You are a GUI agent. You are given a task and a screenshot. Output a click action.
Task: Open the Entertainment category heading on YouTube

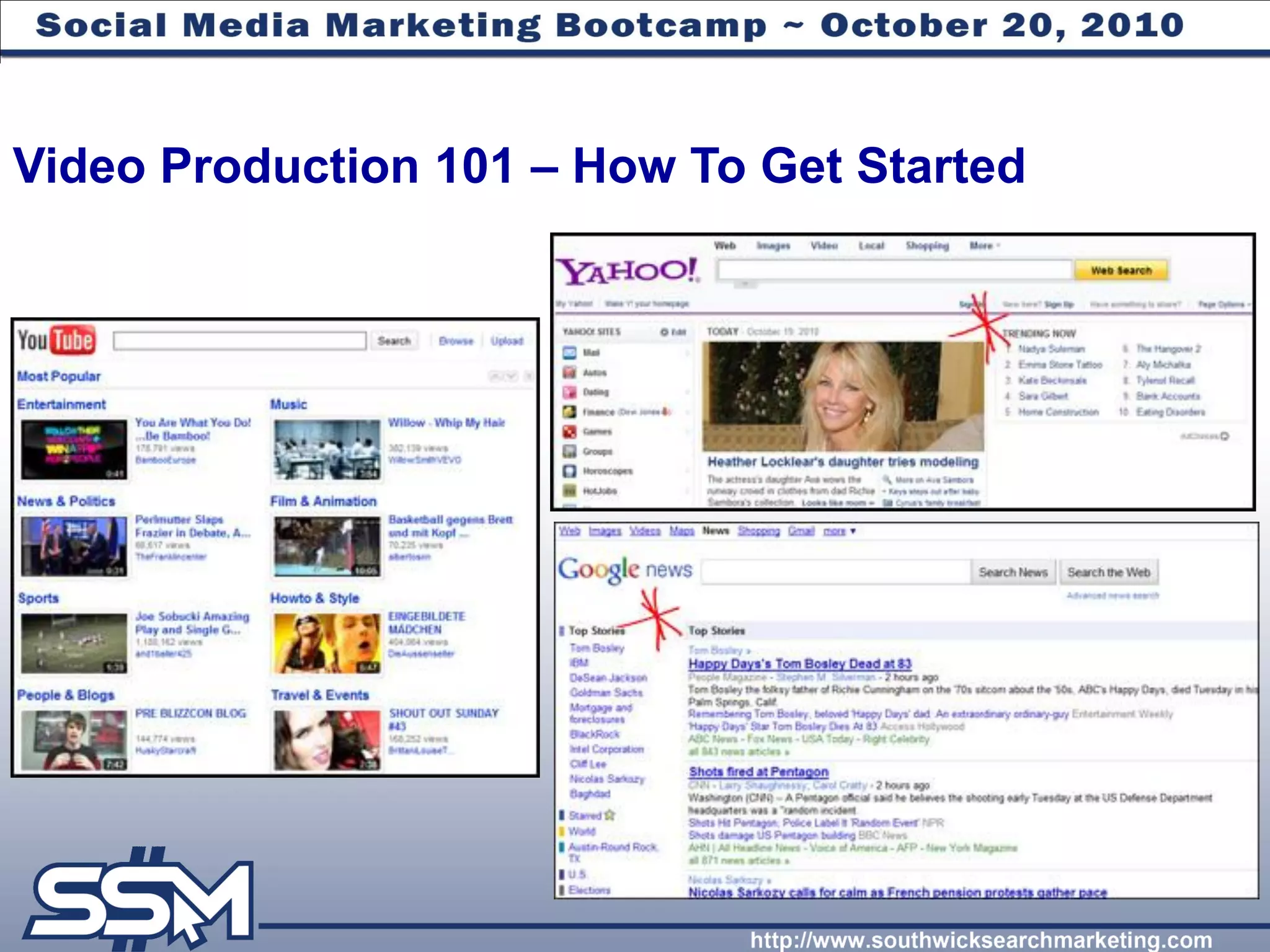61,404
